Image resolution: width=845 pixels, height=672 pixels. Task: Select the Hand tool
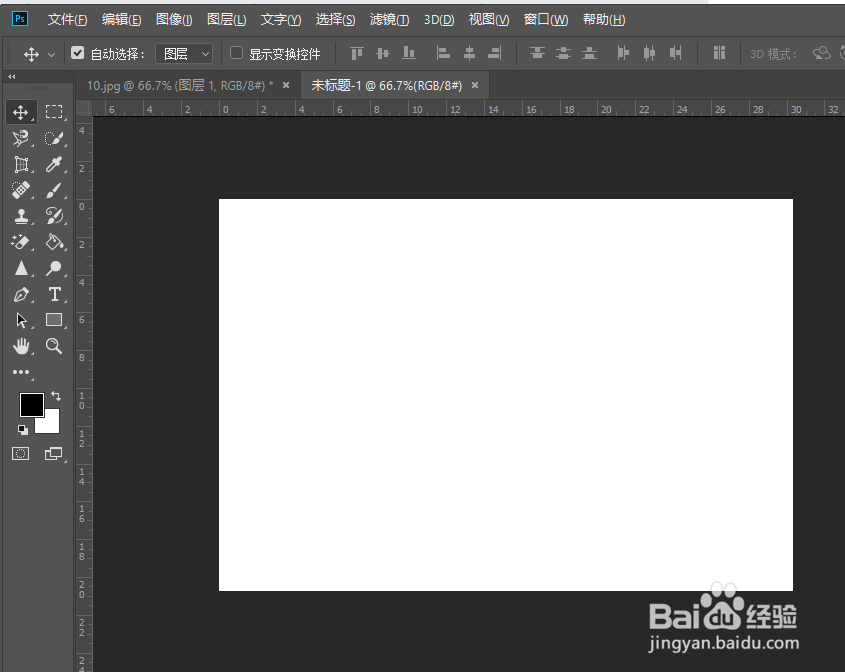[x=21, y=346]
